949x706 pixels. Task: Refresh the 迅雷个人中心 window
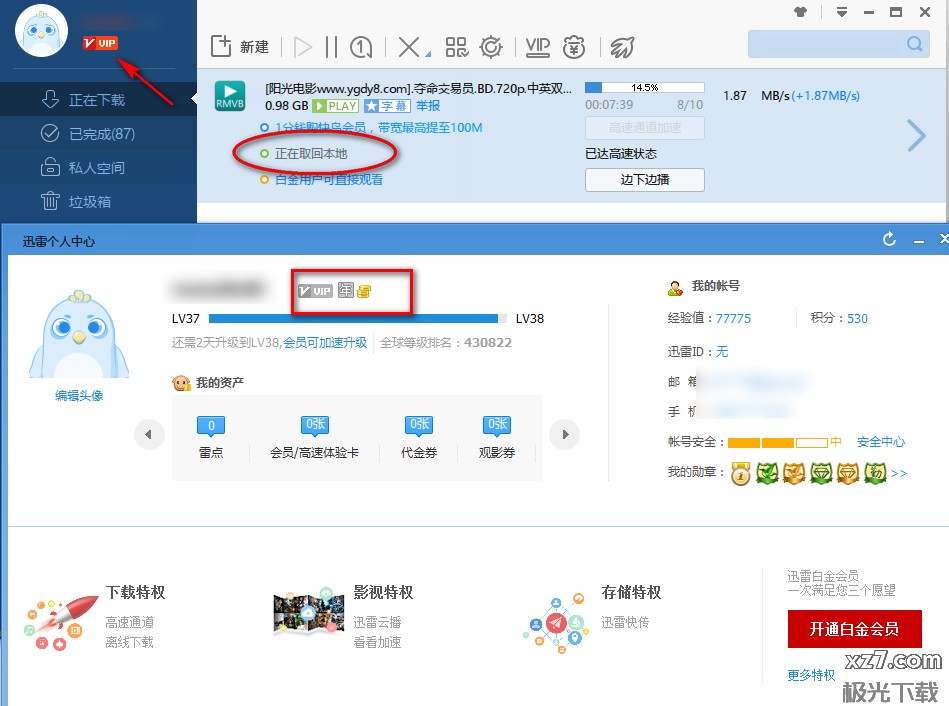[889, 240]
